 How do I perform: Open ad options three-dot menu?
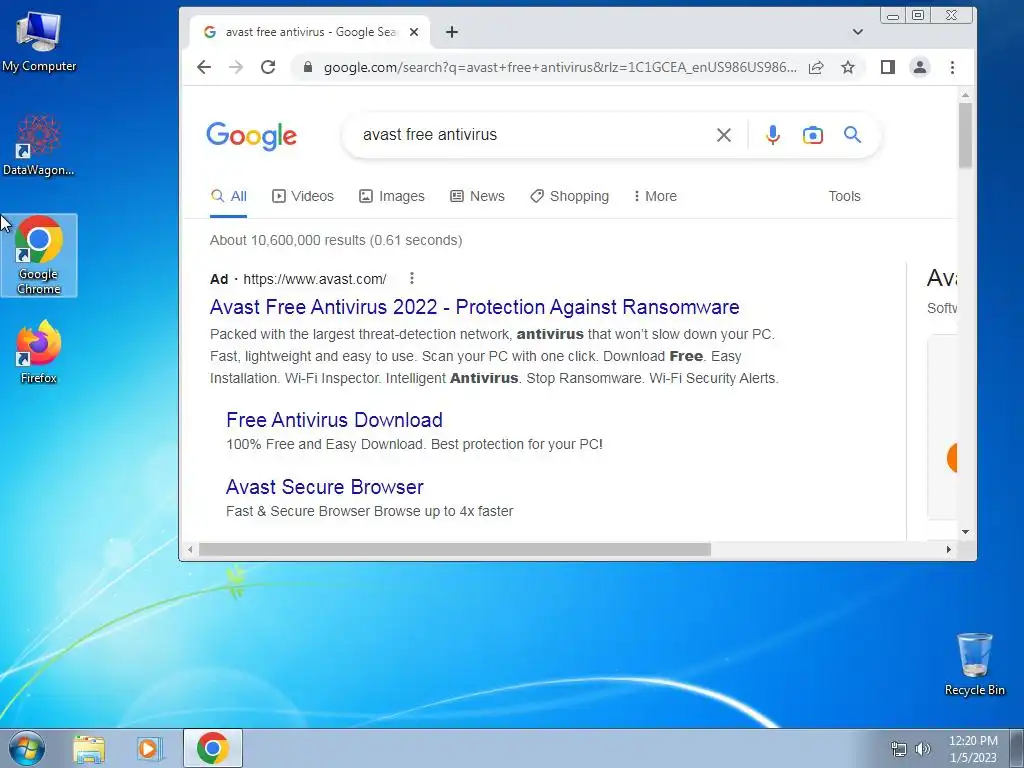click(x=411, y=278)
